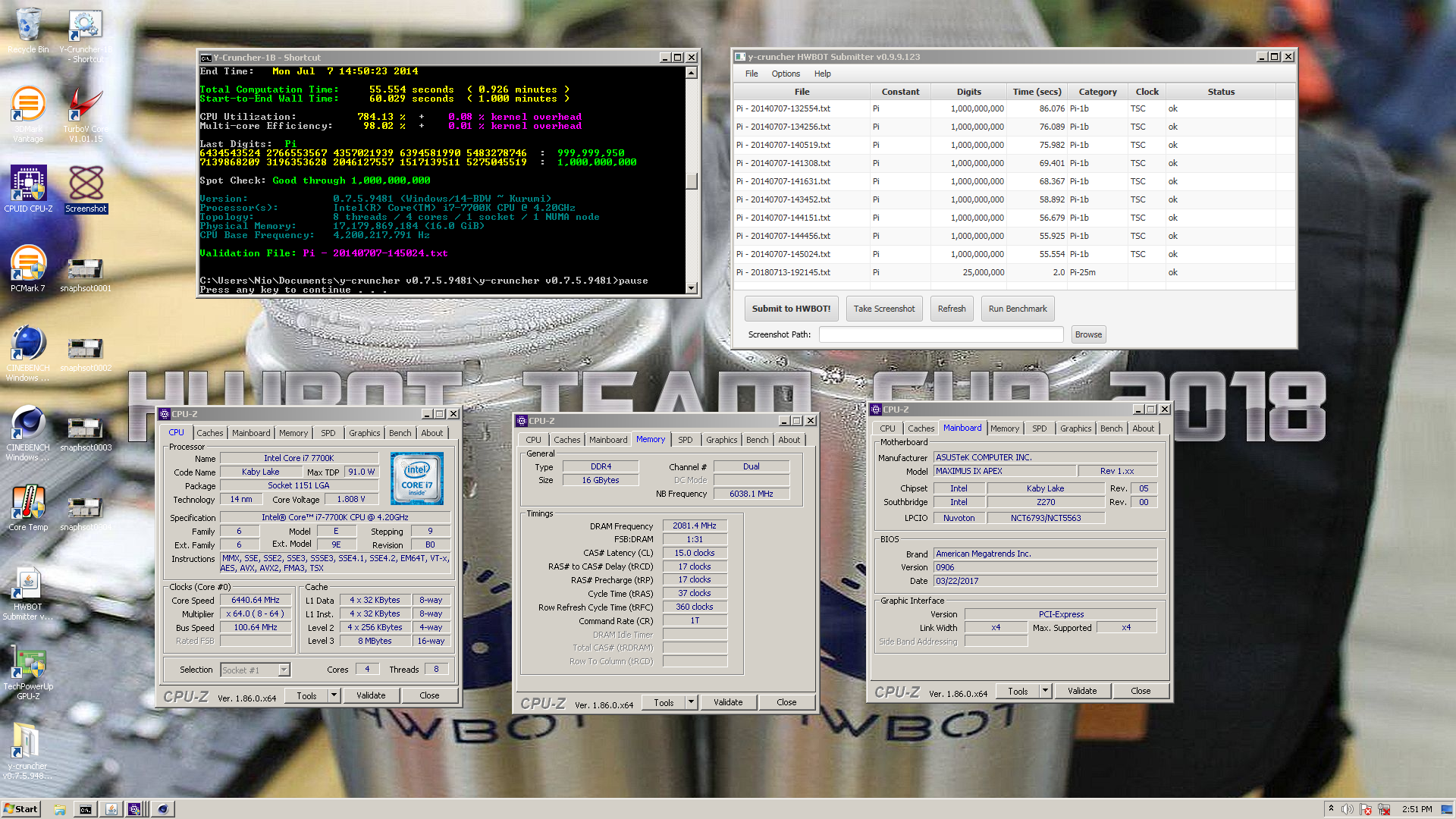1456x819 pixels.
Task: Click the taskbar clock showing 2:51 PM
Action: [1417, 809]
